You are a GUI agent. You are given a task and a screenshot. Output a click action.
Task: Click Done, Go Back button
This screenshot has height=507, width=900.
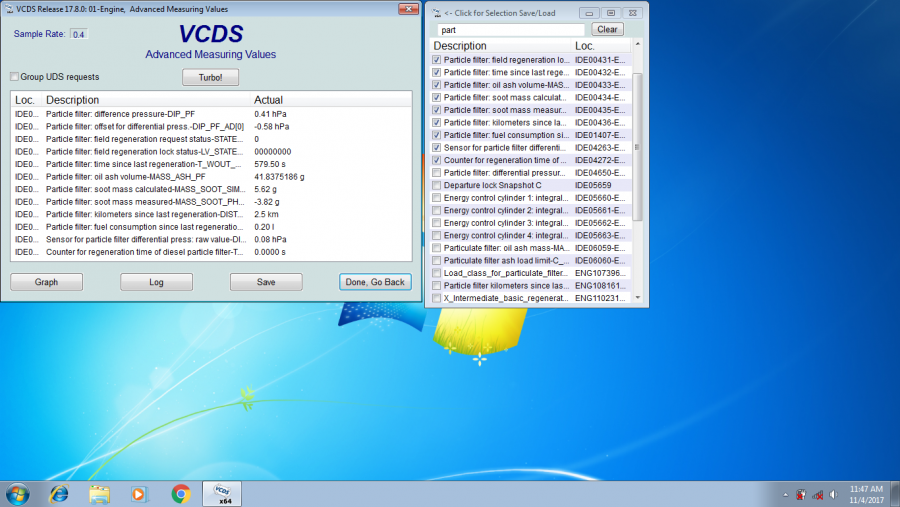pos(375,282)
